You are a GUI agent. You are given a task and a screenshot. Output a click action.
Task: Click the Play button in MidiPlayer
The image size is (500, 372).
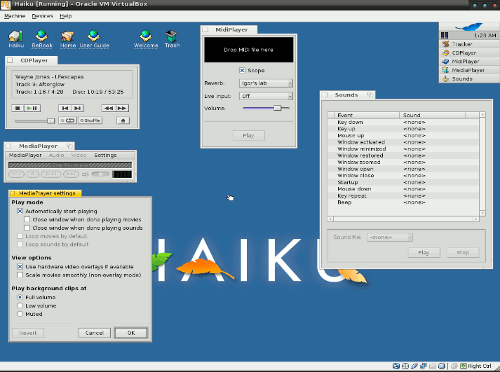[x=248, y=135]
